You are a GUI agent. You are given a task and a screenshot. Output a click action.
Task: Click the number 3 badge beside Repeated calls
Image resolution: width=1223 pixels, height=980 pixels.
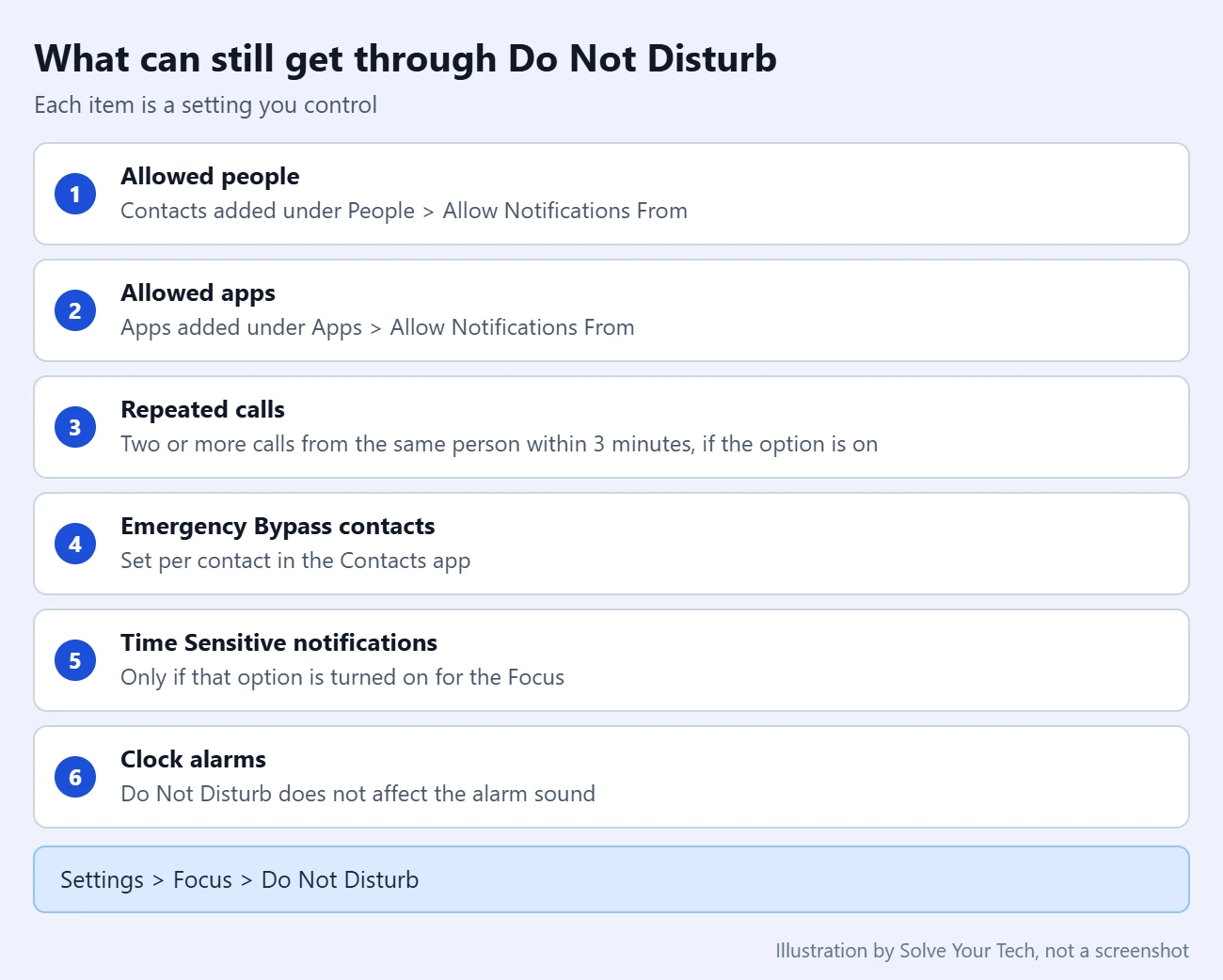click(x=75, y=428)
